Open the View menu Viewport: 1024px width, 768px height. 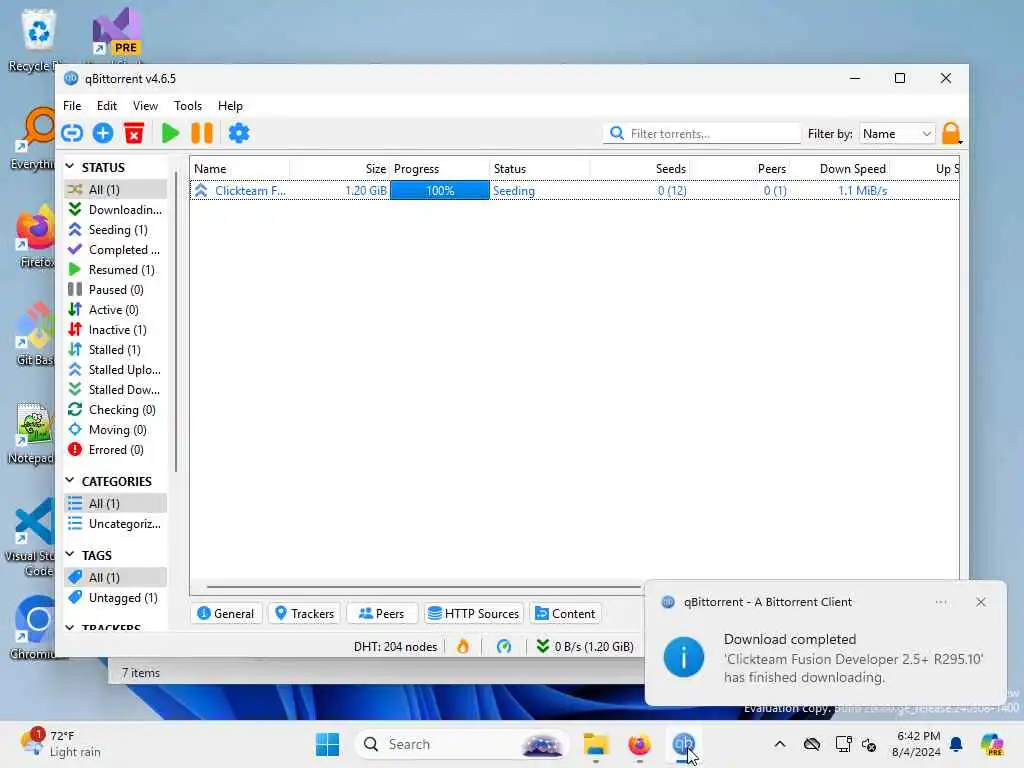pyautogui.click(x=145, y=106)
